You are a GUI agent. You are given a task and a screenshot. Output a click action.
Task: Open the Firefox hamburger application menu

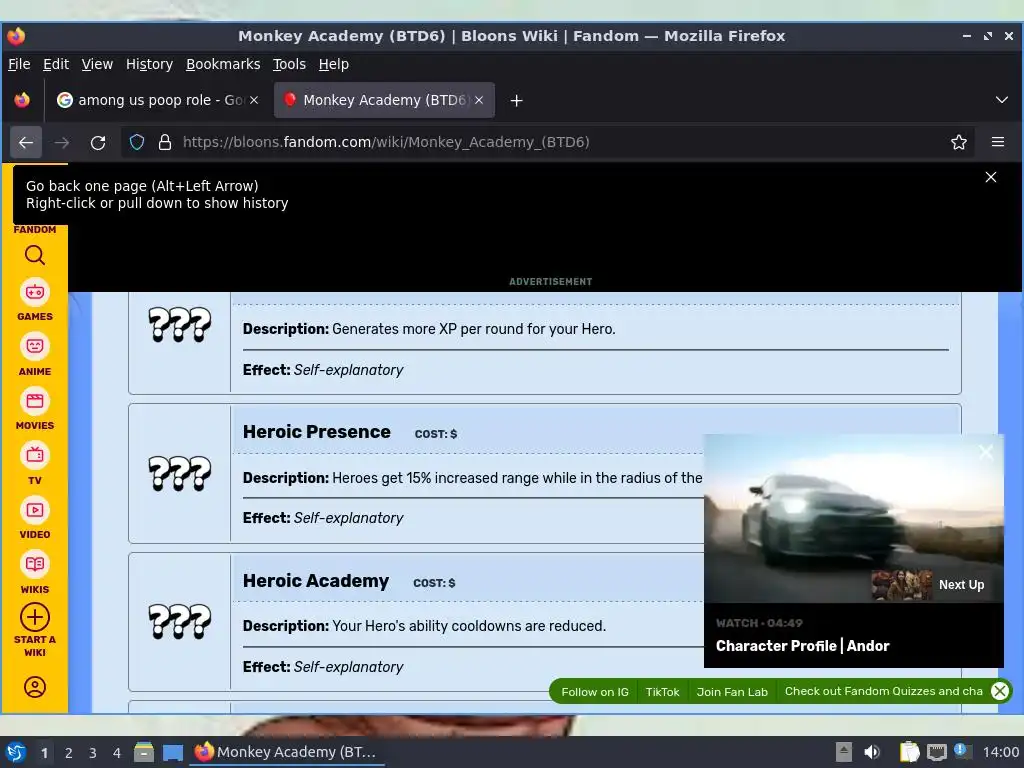(x=997, y=142)
